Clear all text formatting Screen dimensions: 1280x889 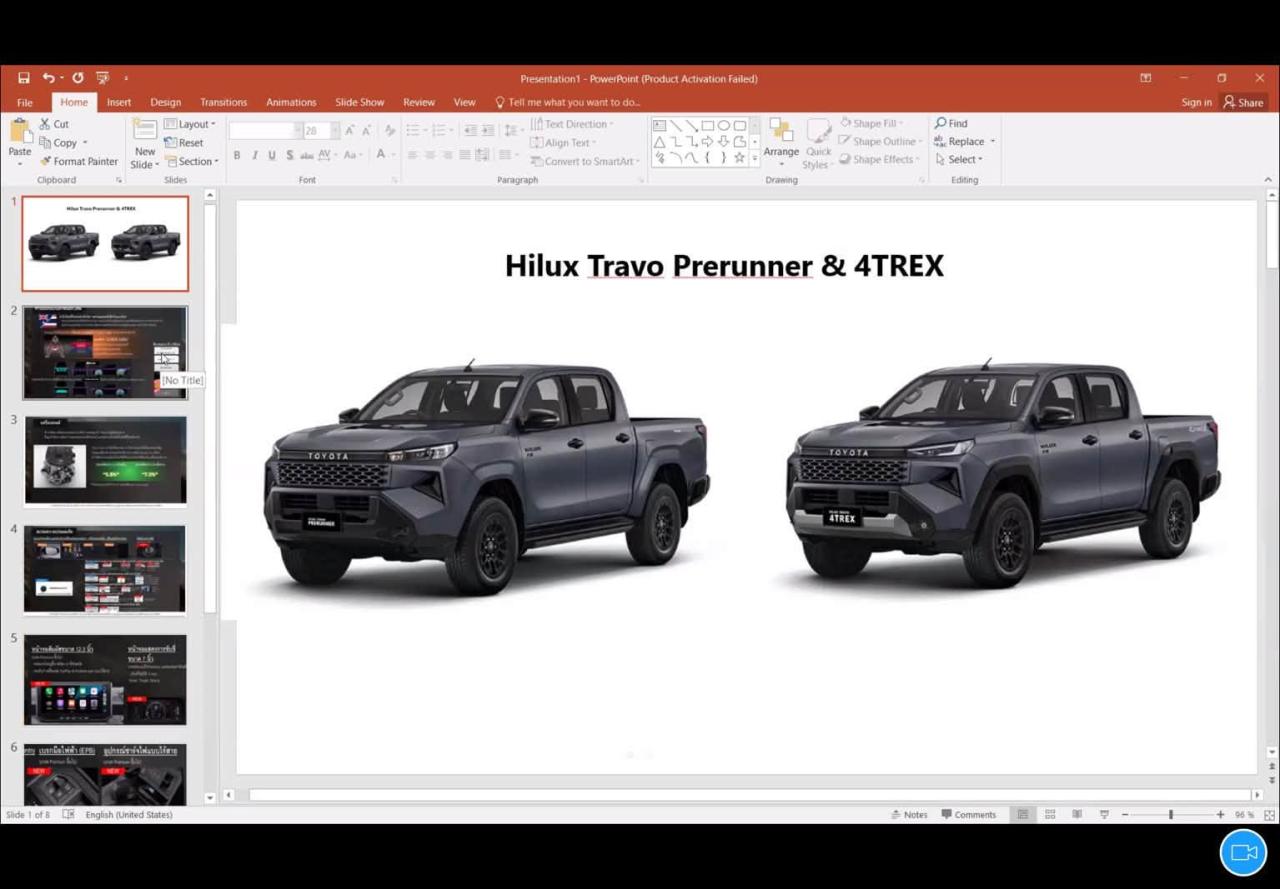[x=390, y=130]
